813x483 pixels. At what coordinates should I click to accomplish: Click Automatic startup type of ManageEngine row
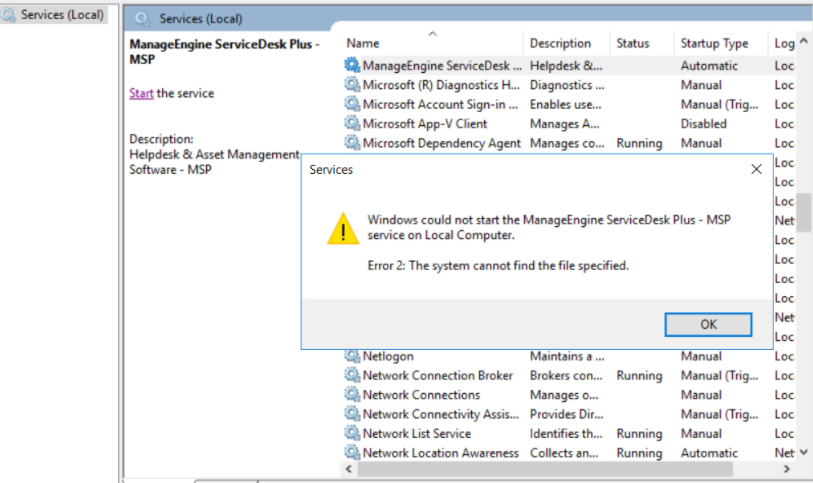[709, 66]
